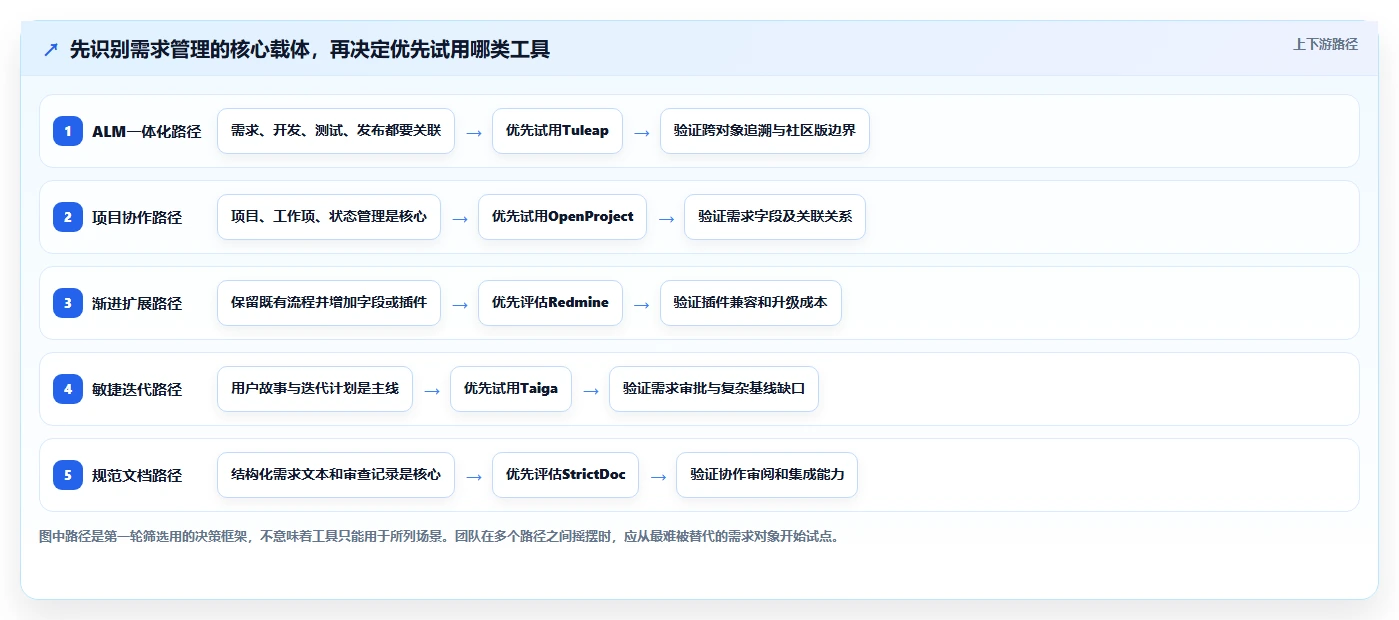Click the 验证协作审阅和集成能力 box
The width and height of the screenshot is (1399, 620).
767,475
